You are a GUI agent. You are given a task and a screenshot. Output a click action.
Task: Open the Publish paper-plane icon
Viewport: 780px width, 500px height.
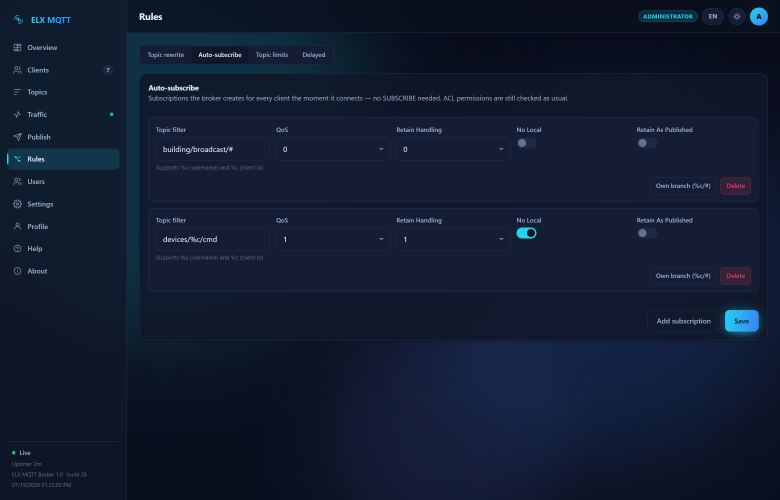pos(17,137)
